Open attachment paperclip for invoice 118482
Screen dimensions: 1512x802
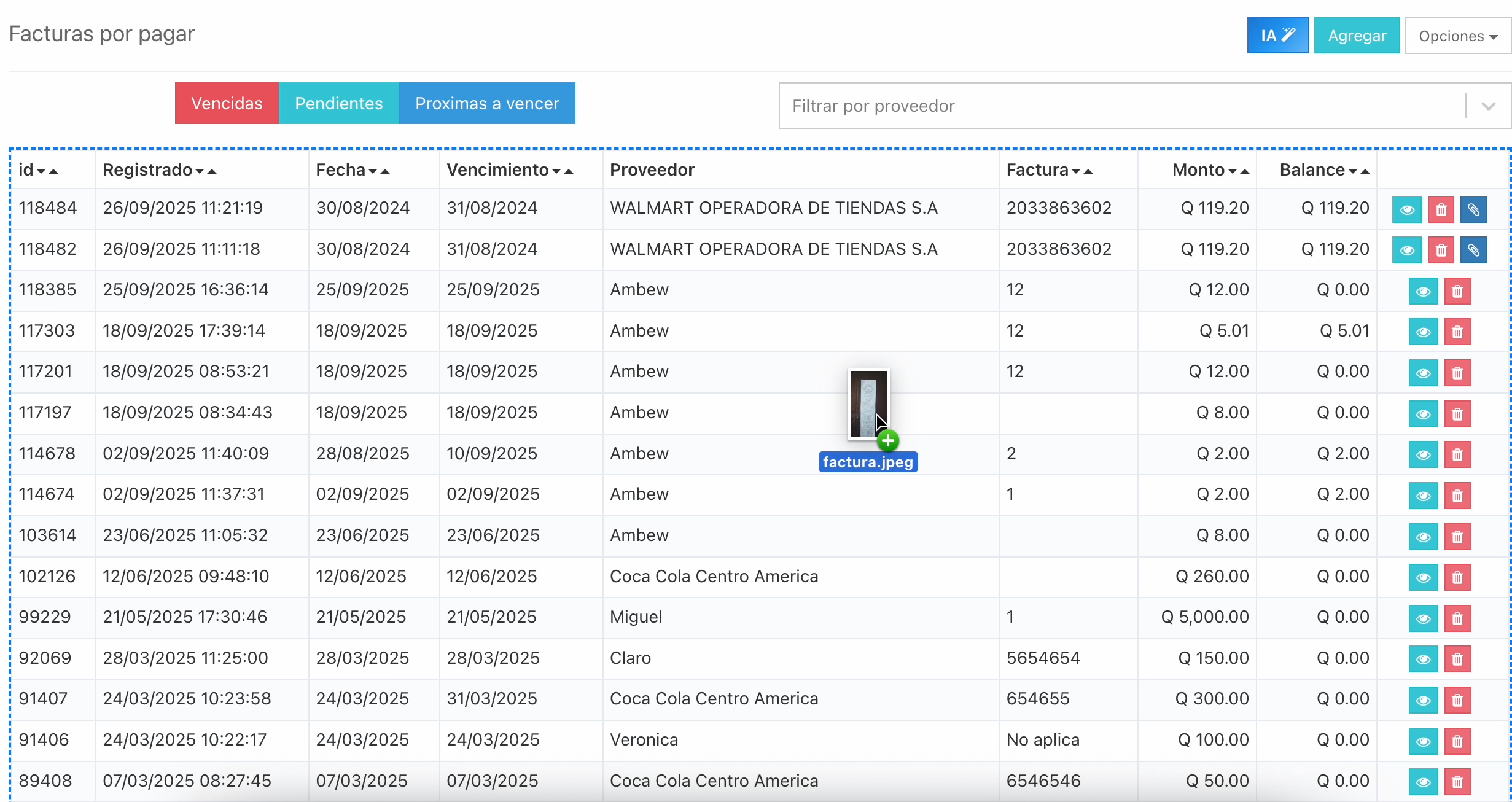(1473, 251)
